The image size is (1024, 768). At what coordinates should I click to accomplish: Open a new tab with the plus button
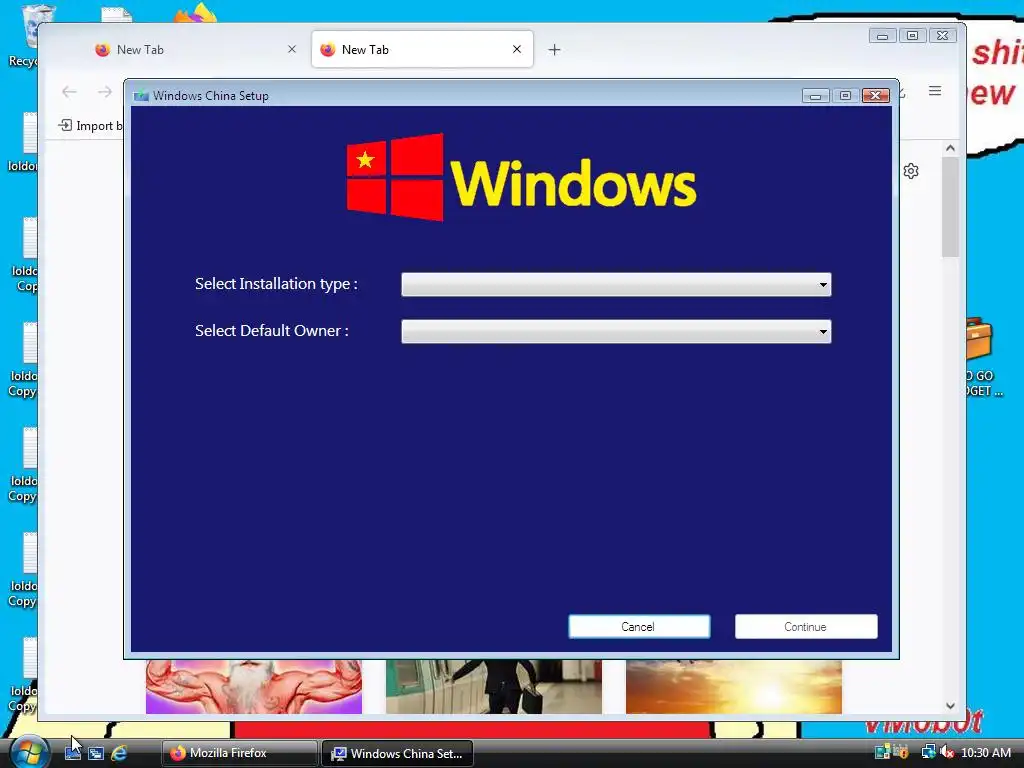(x=554, y=50)
